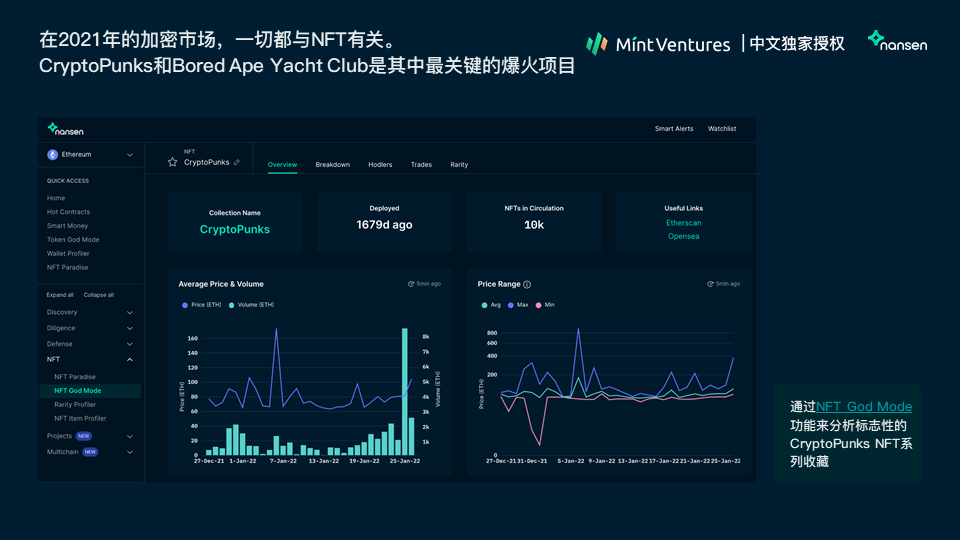
Task: Open the Etherscan link
Action: click(684, 223)
